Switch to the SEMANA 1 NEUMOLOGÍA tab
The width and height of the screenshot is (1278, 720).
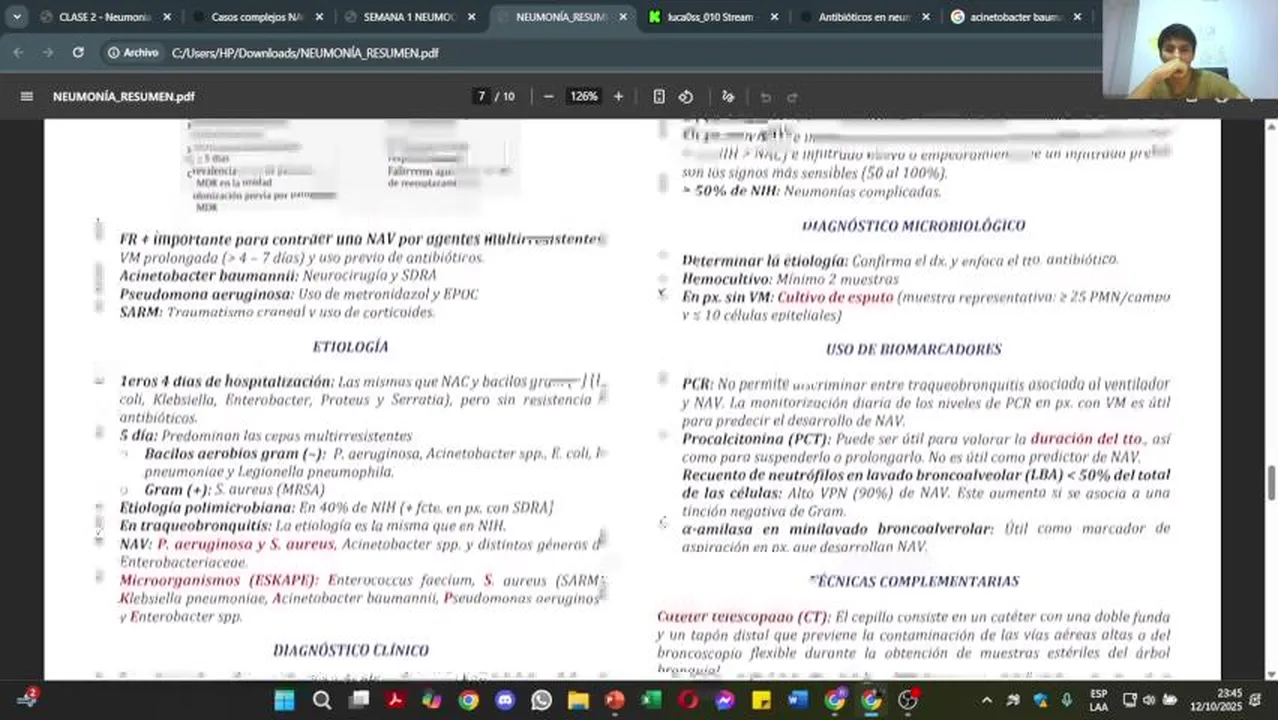(409, 17)
